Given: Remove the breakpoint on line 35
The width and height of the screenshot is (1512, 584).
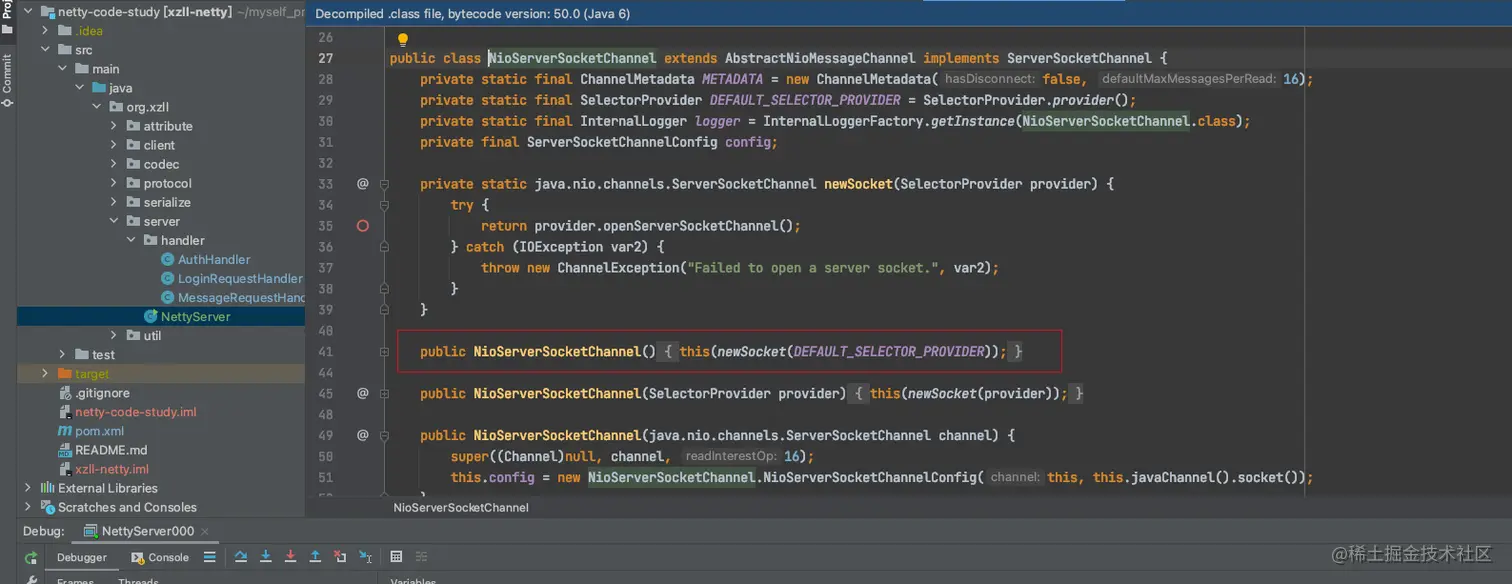Looking at the screenshot, I should click(x=363, y=226).
